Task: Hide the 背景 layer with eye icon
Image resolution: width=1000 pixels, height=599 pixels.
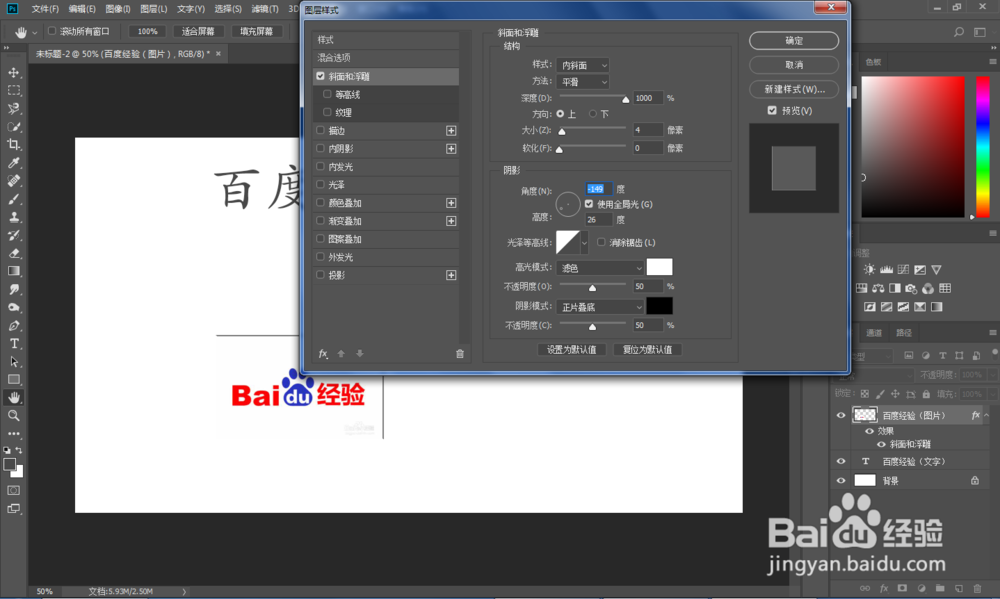Action: [x=841, y=480]
